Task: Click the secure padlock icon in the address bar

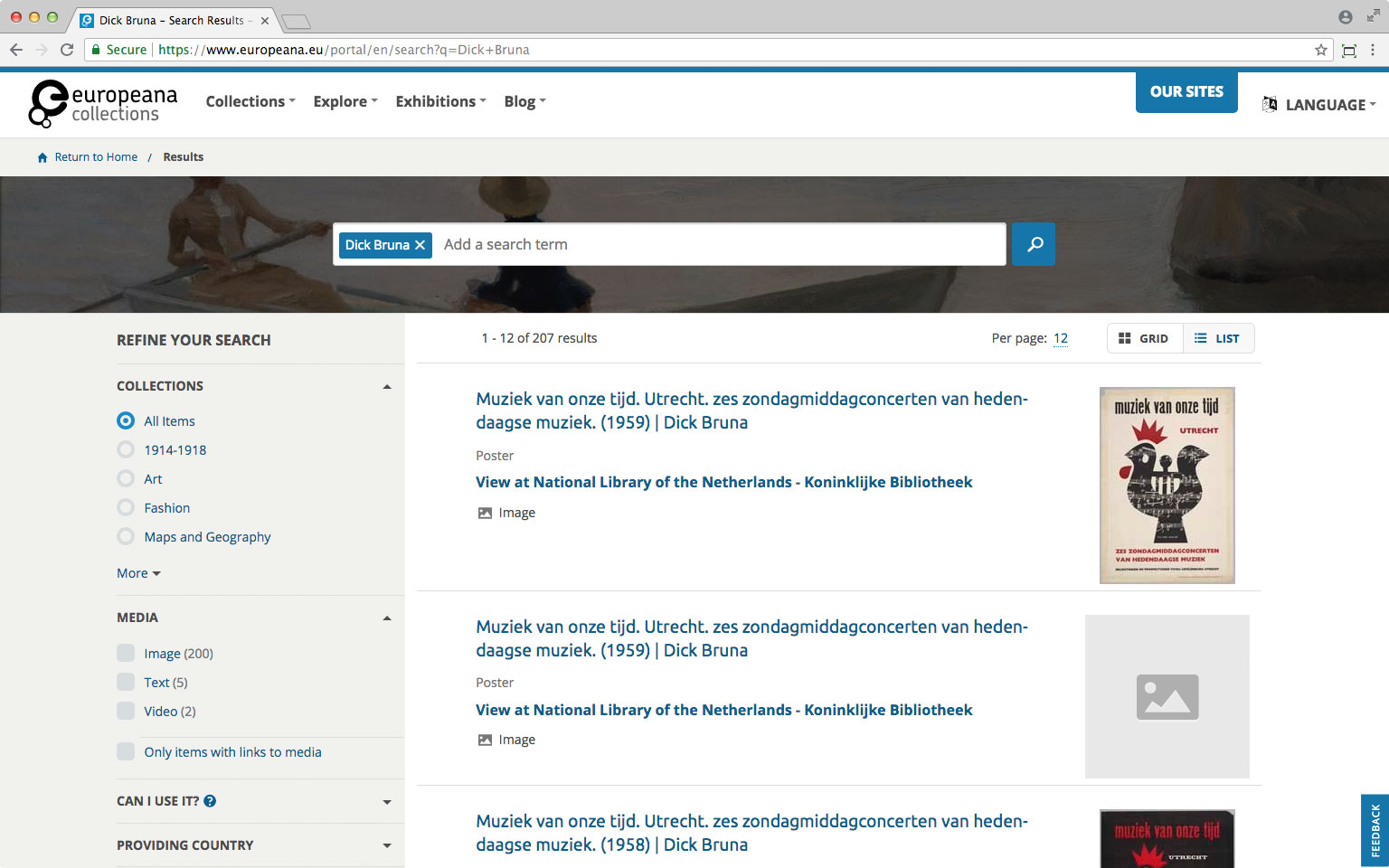Action: coord(96,50)
